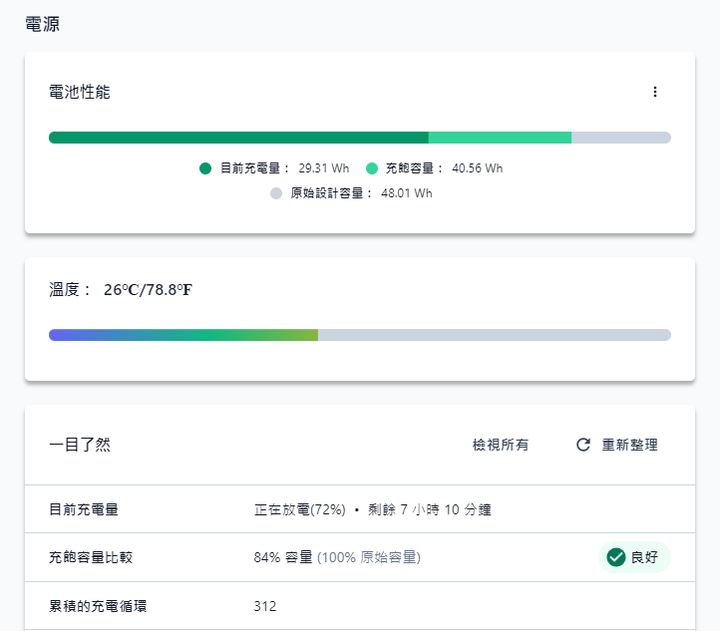
Task: Click the 溫度 reading 26°C/78.8°F
Action: pos(148,290)
